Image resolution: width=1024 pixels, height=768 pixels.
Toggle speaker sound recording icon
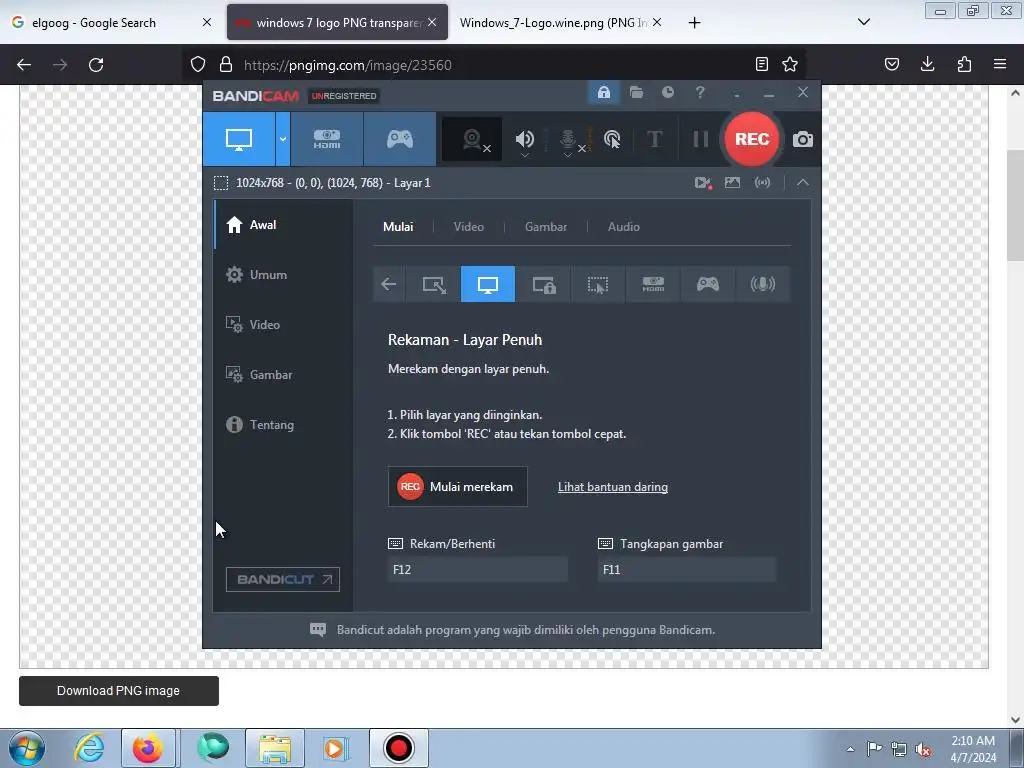524,139
